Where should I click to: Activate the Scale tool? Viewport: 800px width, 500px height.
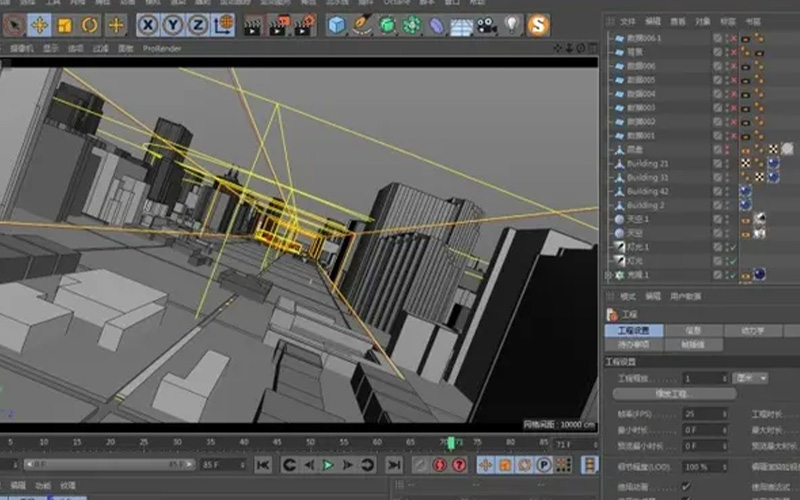click(x=65, y=24)
